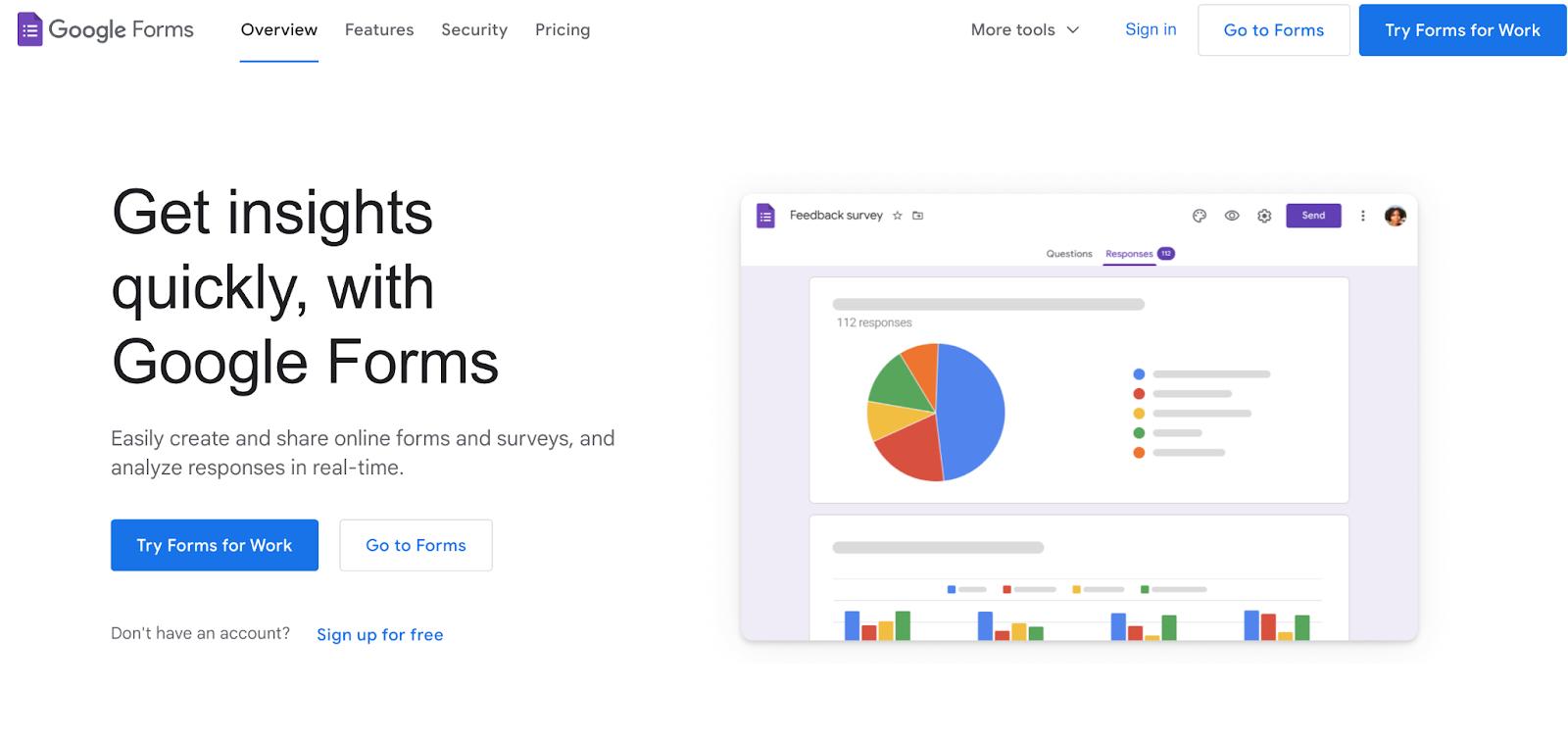
Task: Click the 'Don't have an account?' text
Action: tap(200, 633)
